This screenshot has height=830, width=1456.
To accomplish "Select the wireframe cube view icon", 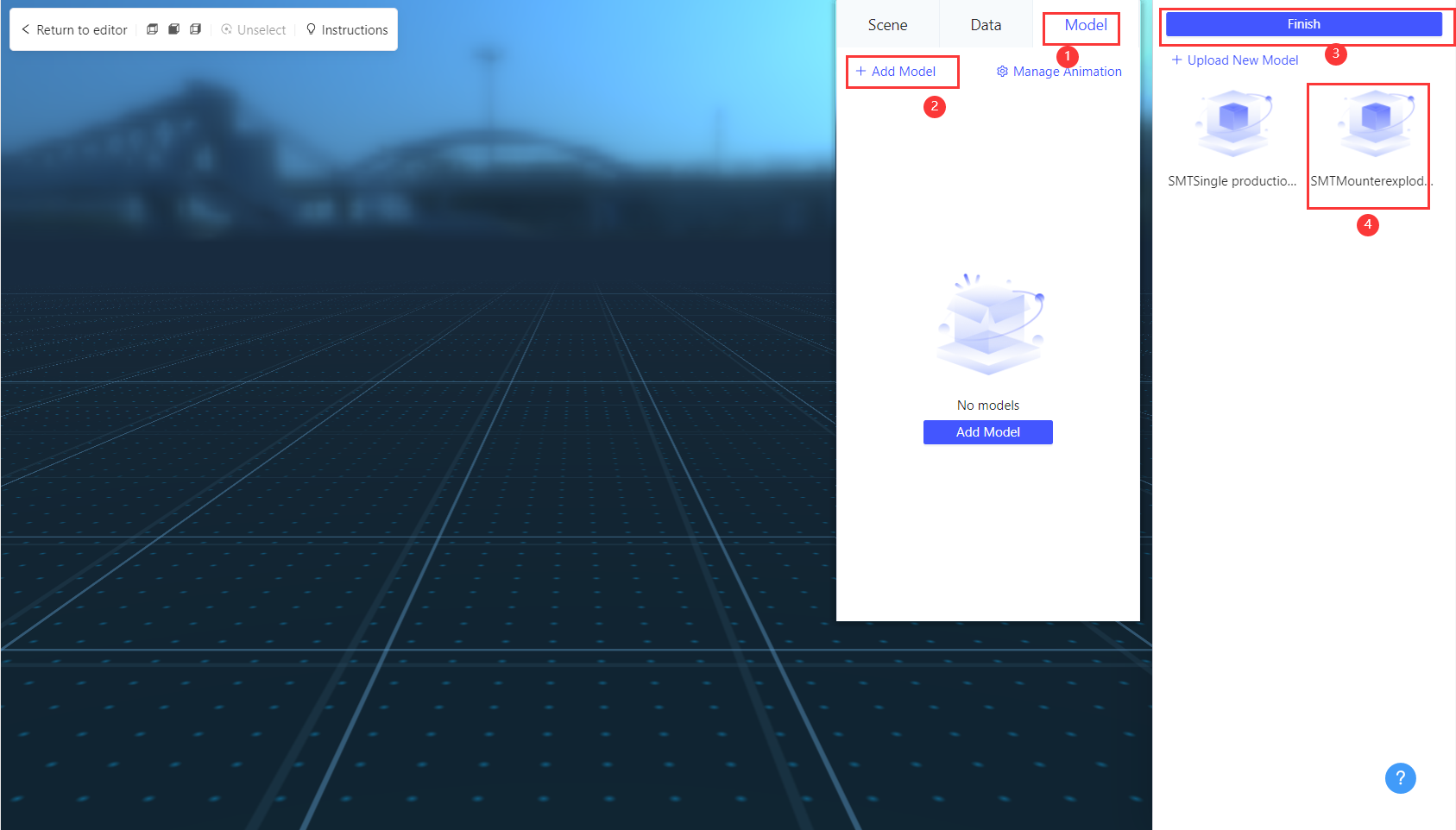I will tap(195, 28).
